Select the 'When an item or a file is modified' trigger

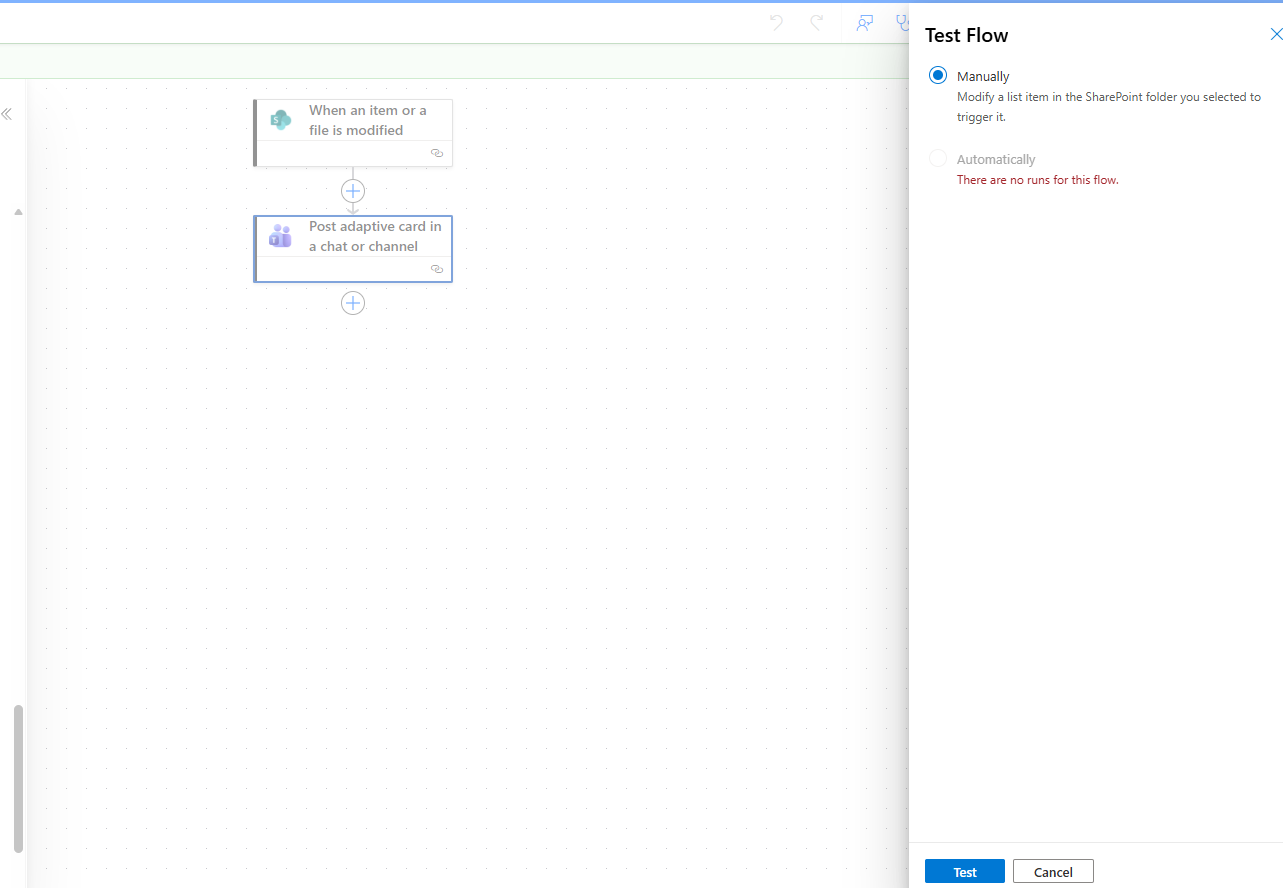(366, 120)
